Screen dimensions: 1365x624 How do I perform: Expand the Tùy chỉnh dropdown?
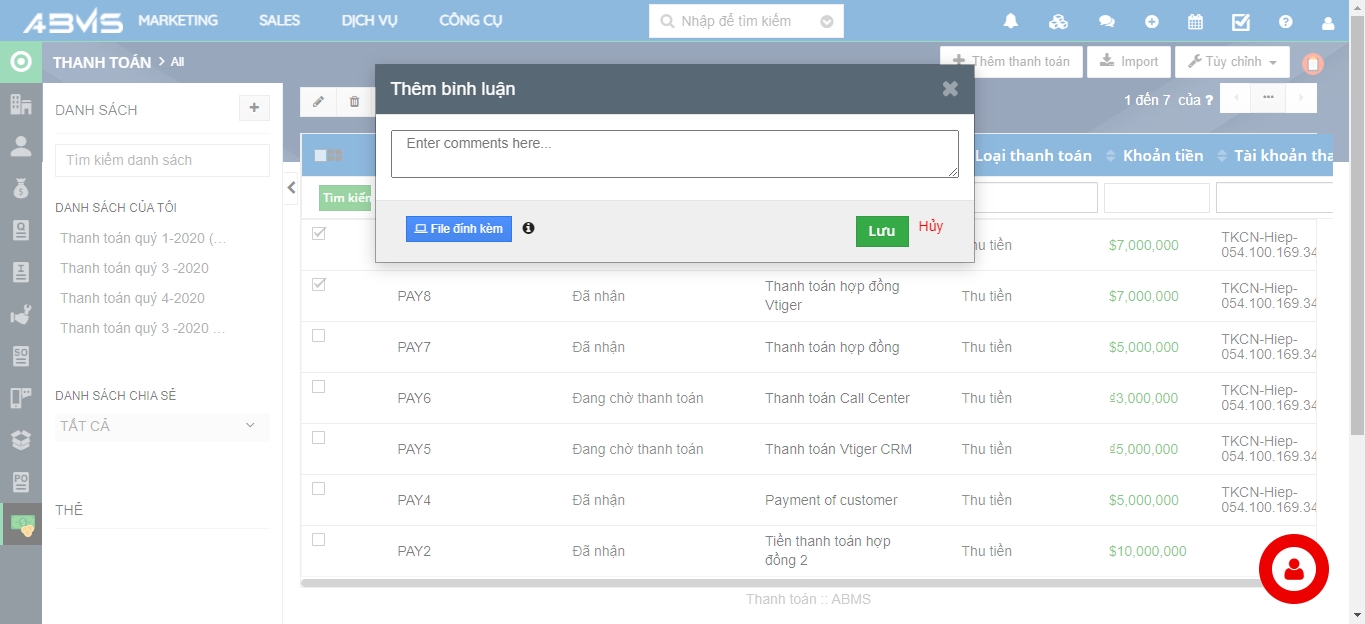tap(1232, 62)
